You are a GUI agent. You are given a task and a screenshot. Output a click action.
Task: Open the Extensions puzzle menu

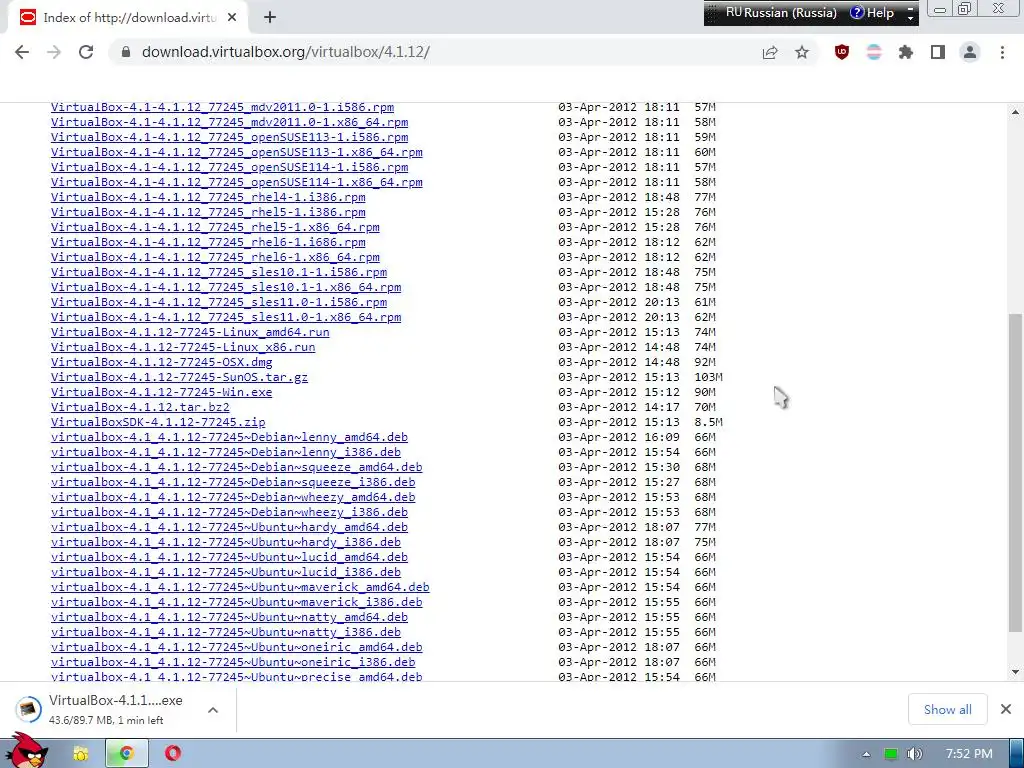point(906,52)
